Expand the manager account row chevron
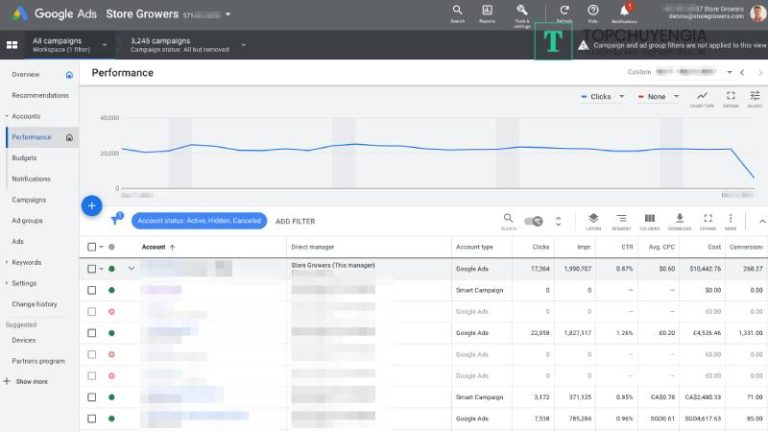This screenshot has height=432, width=768. coord(131,268)
